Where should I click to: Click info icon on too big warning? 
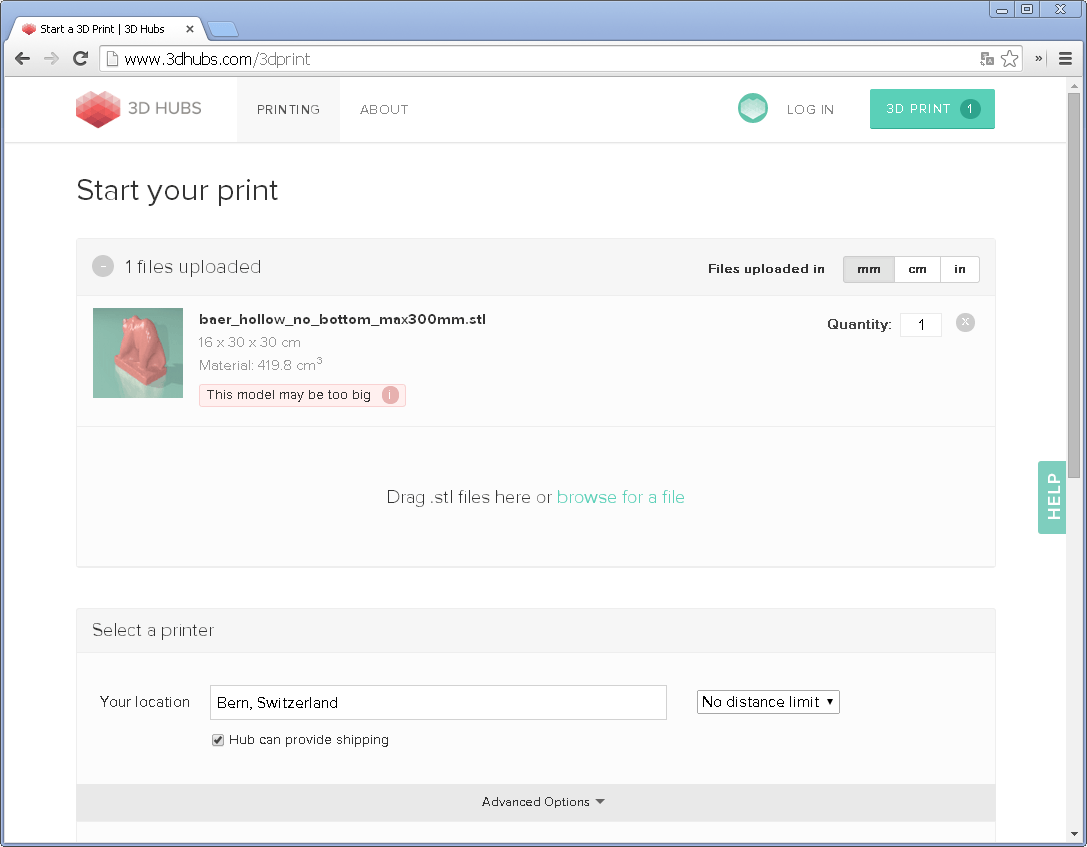coord(390,395)
